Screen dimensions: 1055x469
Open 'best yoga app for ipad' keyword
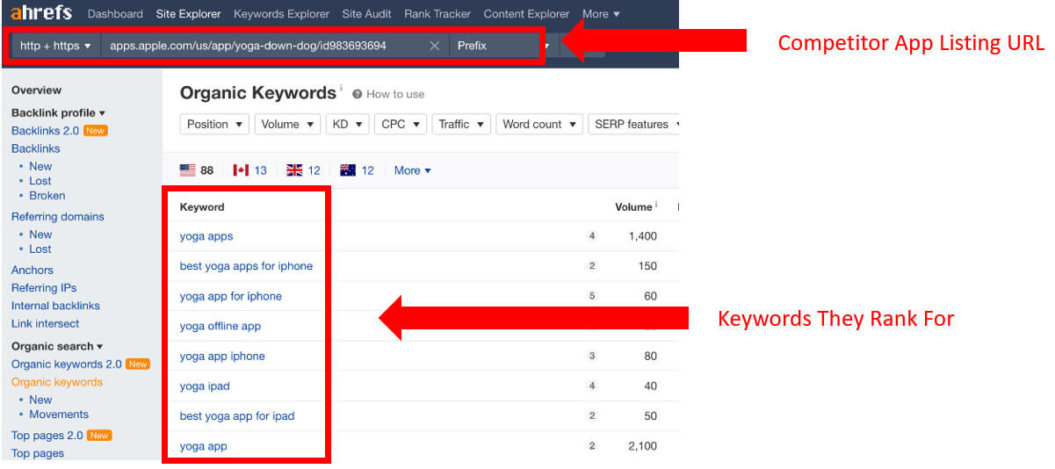[x=237, y=416]
